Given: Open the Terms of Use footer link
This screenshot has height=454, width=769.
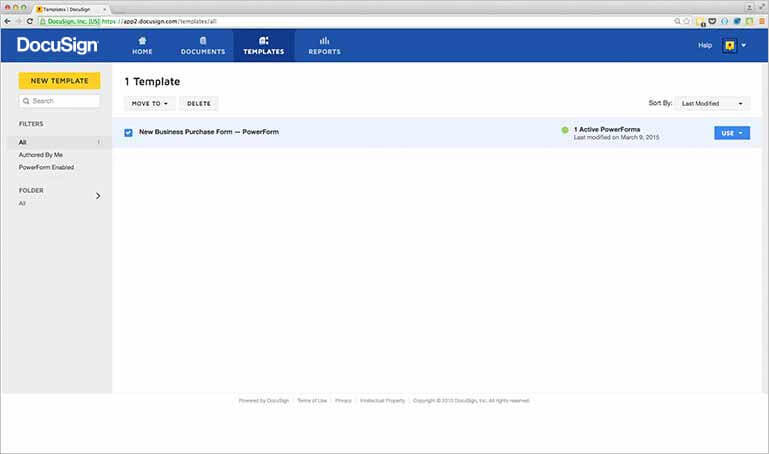Looking at the screenshot, I should tap(312, 400).
